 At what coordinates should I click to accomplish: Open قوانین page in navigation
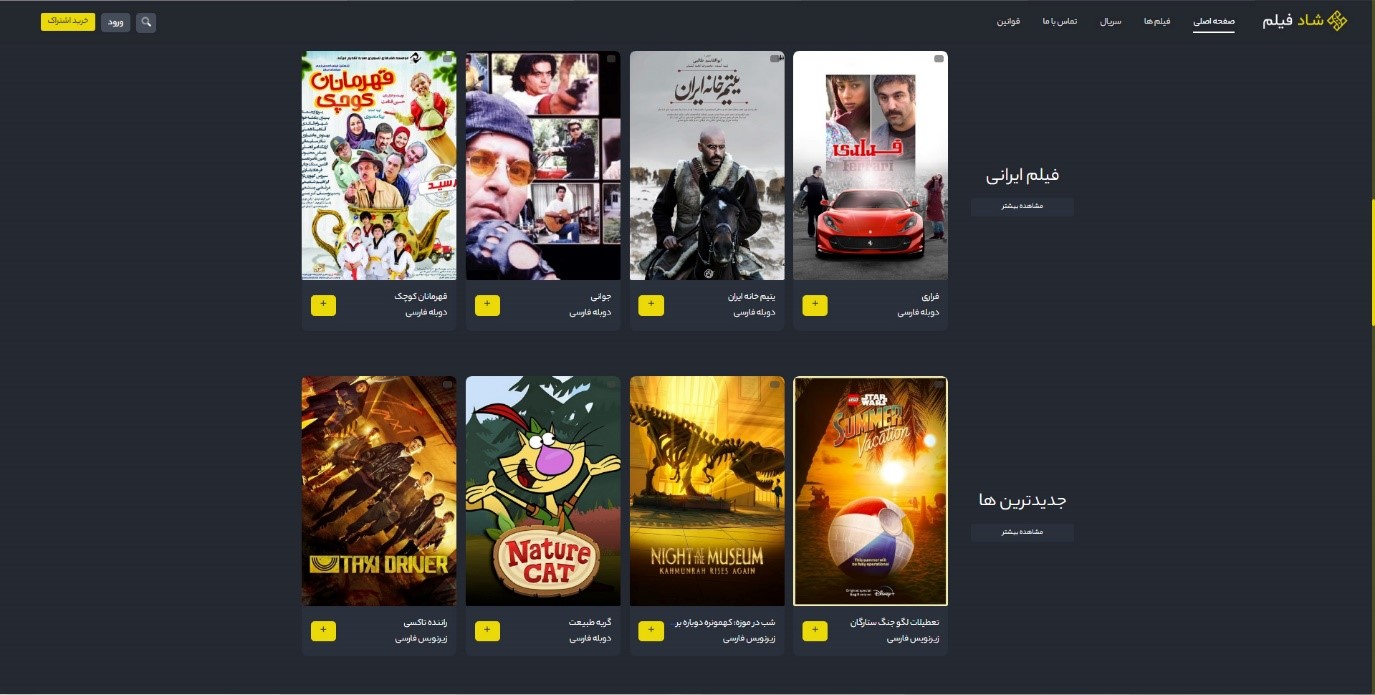coord(1008,21)
